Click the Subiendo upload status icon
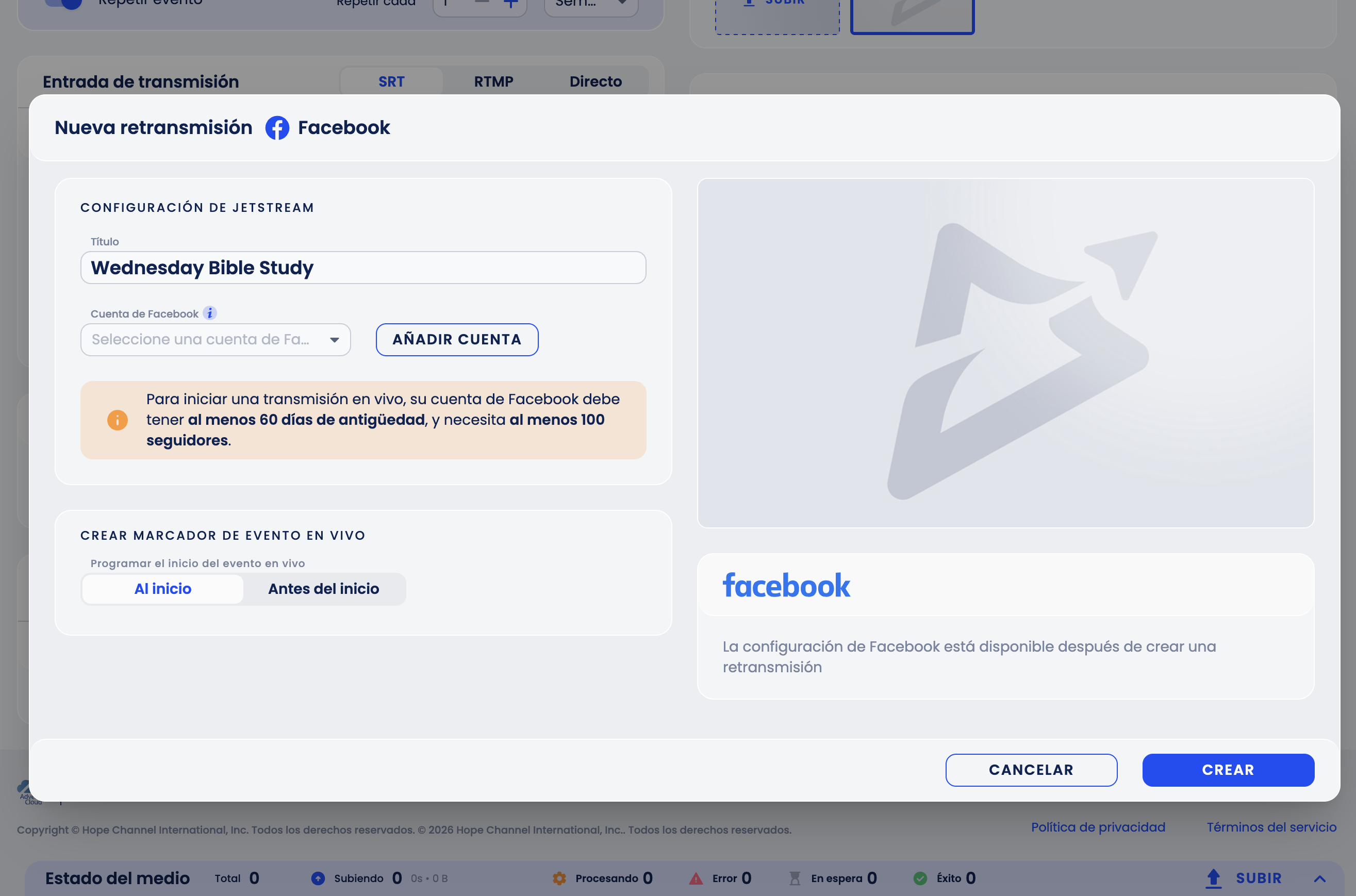Screen dimensions: 1356x896 tap(318, 878)
